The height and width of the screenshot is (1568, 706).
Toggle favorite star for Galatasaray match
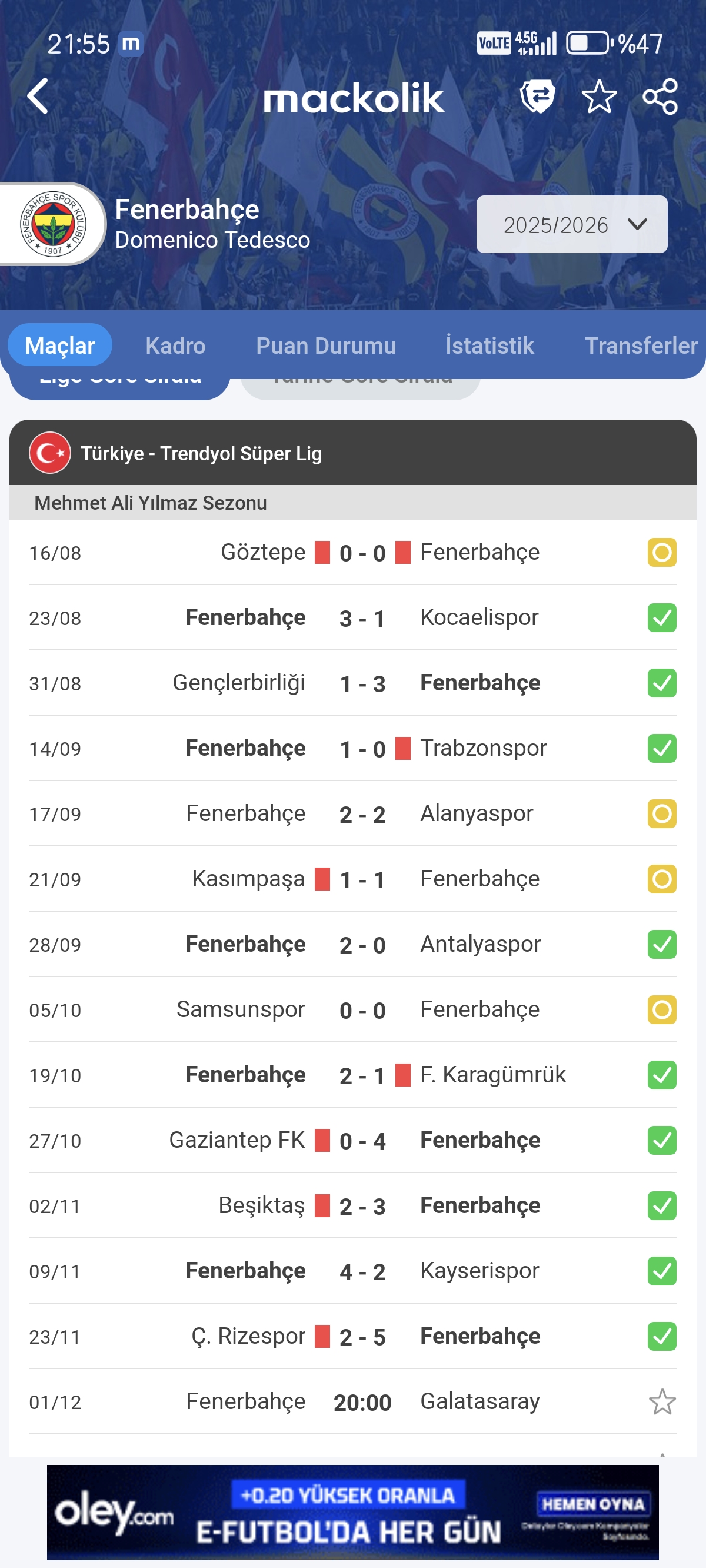661,1402
